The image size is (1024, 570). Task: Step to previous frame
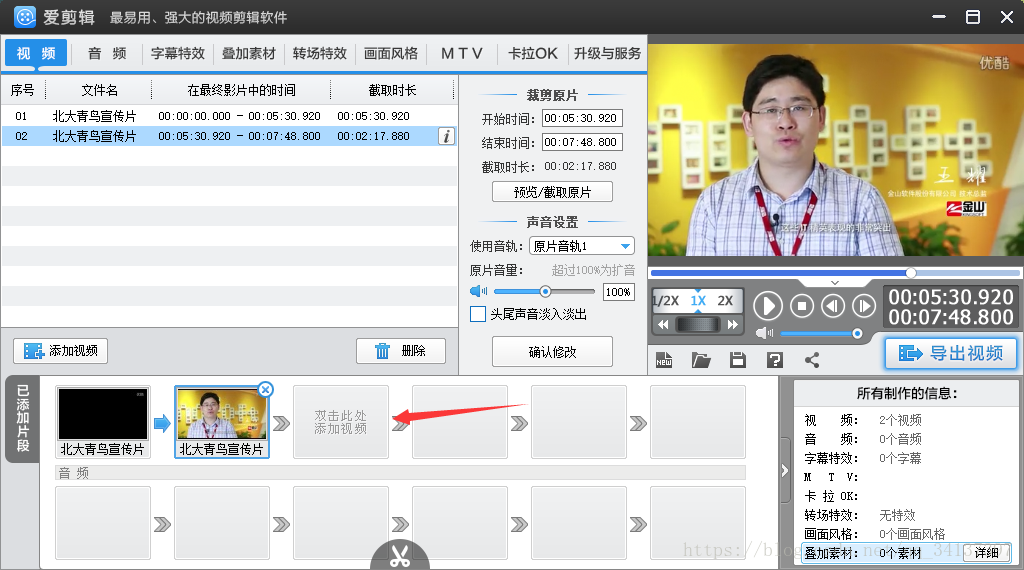click(x=833, y=306)
